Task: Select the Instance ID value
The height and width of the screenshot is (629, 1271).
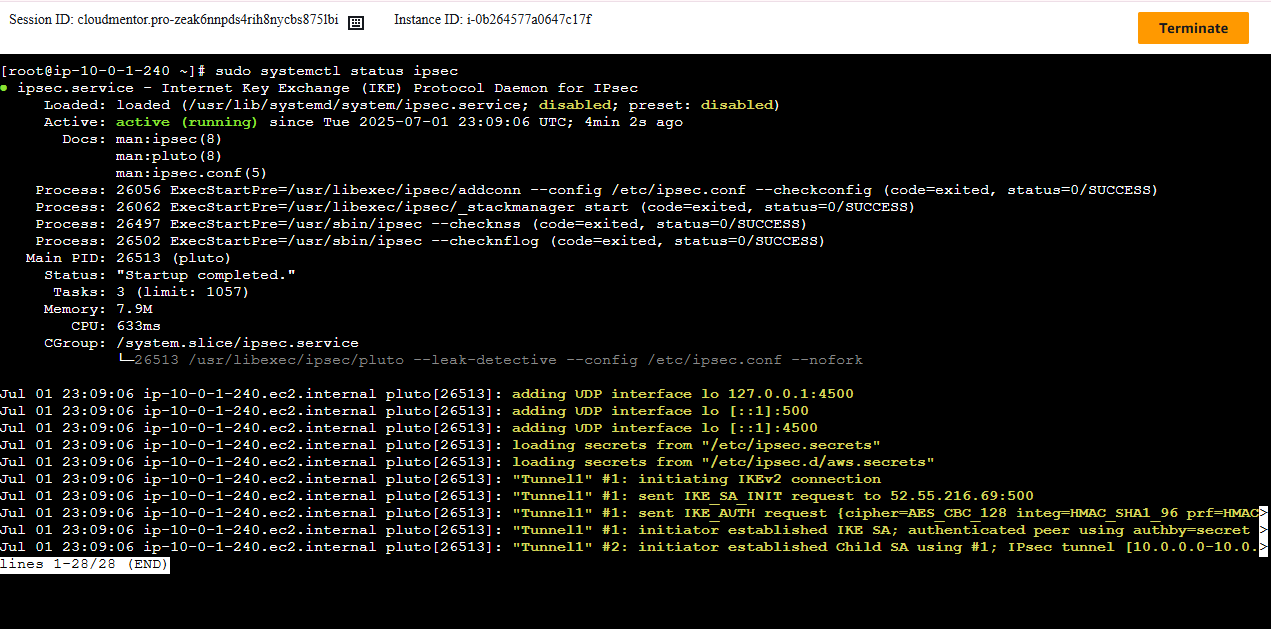Action: point(528,20)
